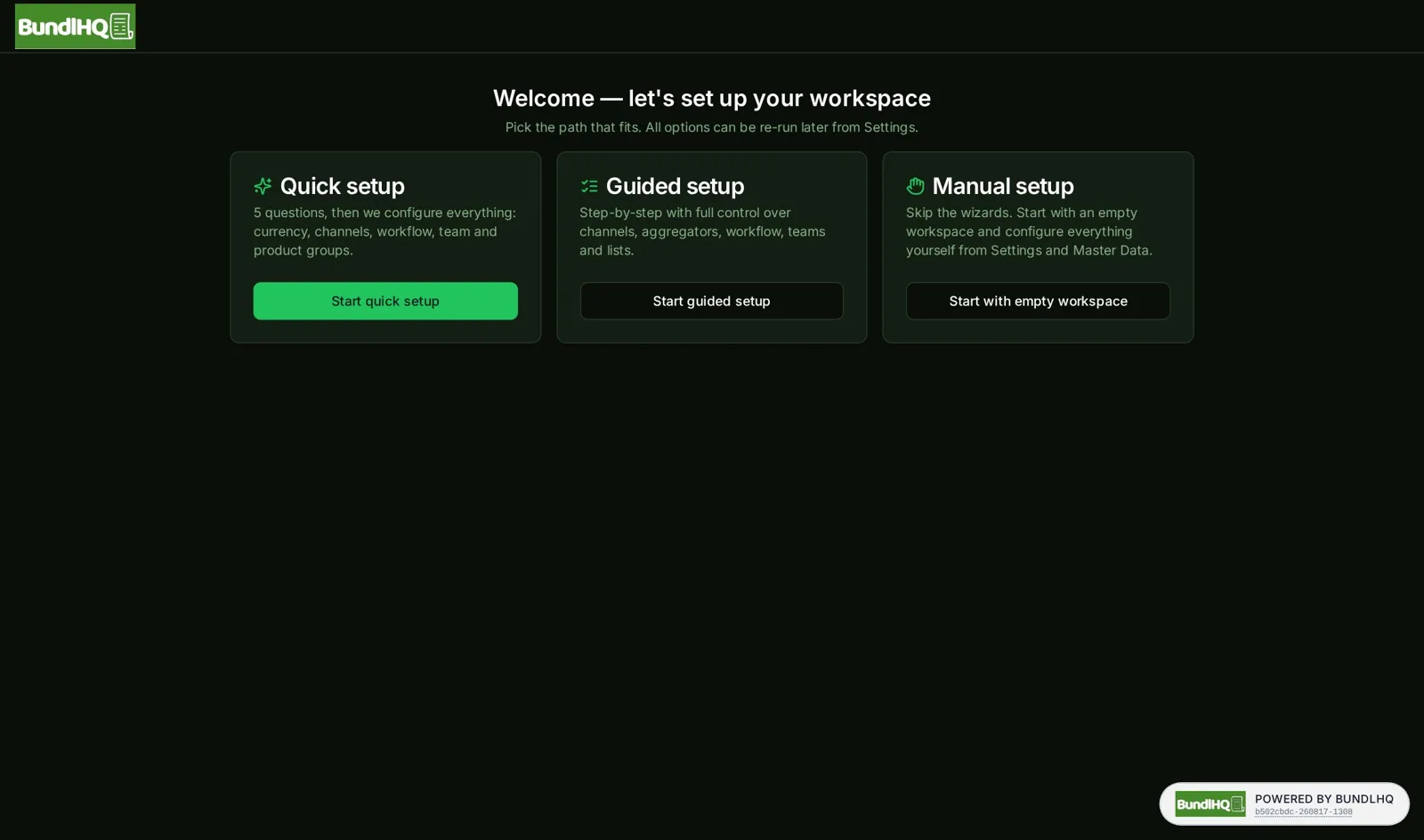
Task: Click the BundlHQ logo in header
Action: coord(75,27)
